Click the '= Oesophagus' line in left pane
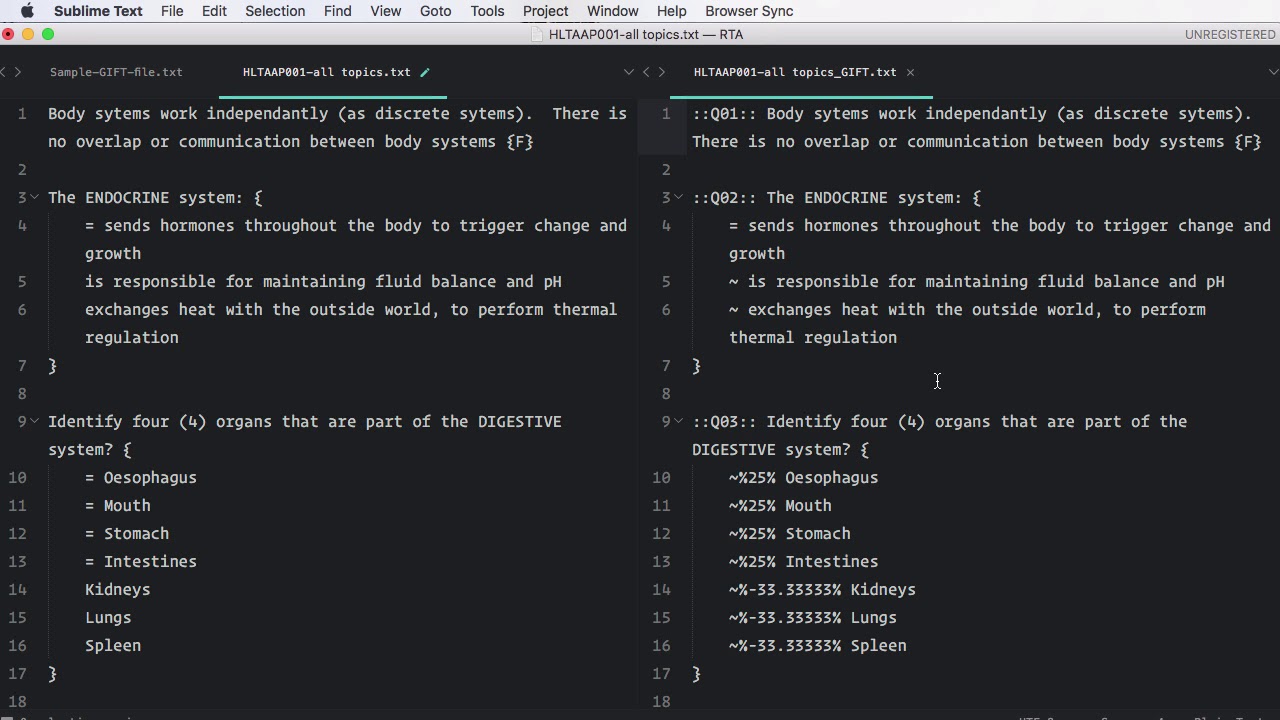 pyautogui.click(x=141, y=477)
